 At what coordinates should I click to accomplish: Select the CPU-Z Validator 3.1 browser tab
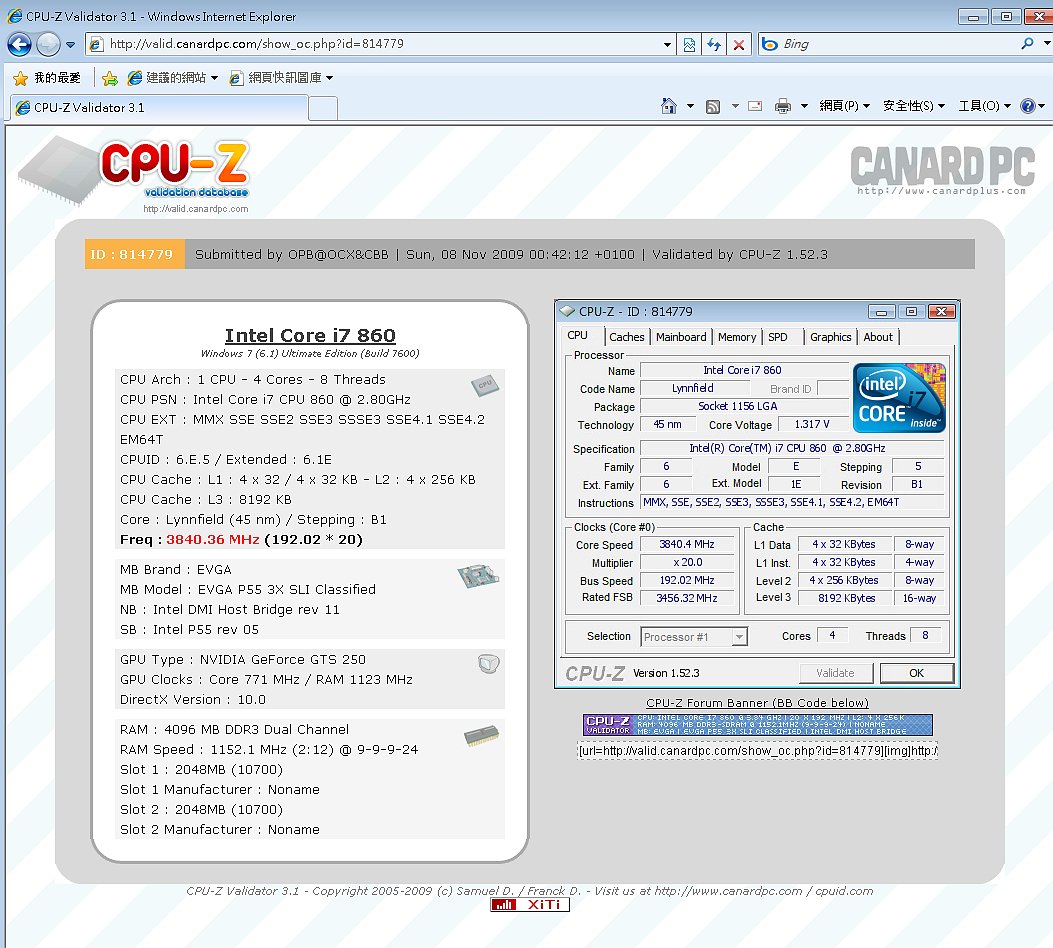click(158, 107)
